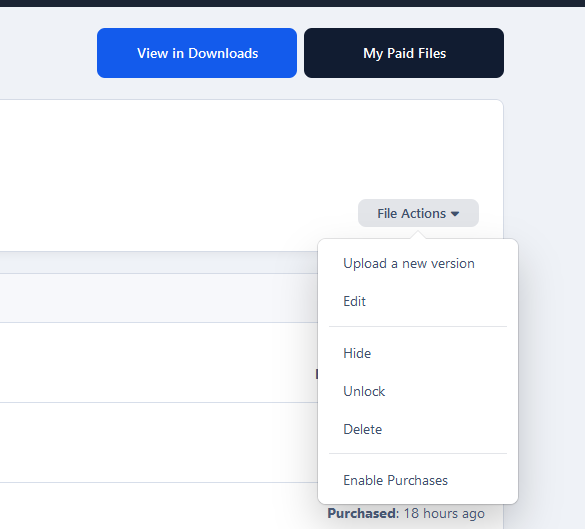Click the Purchased 18 hours ago text

(x=406, y=513)
